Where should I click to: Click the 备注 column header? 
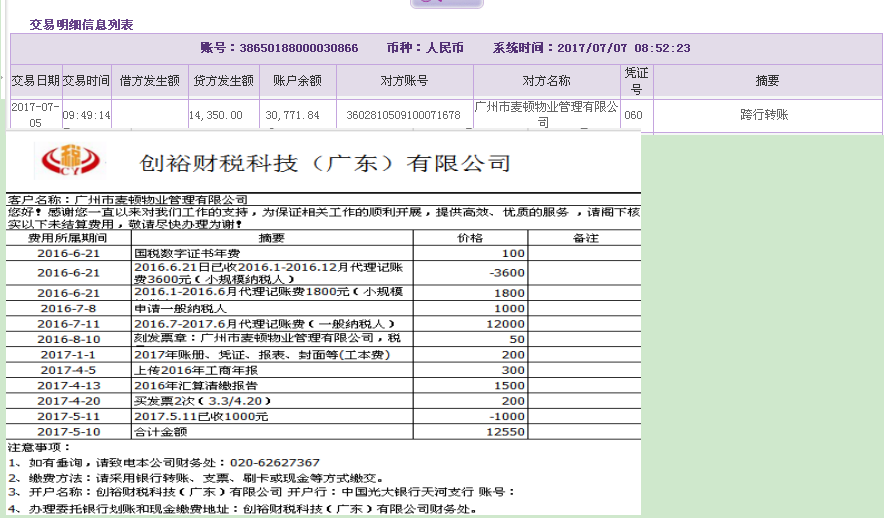point(586,237)
